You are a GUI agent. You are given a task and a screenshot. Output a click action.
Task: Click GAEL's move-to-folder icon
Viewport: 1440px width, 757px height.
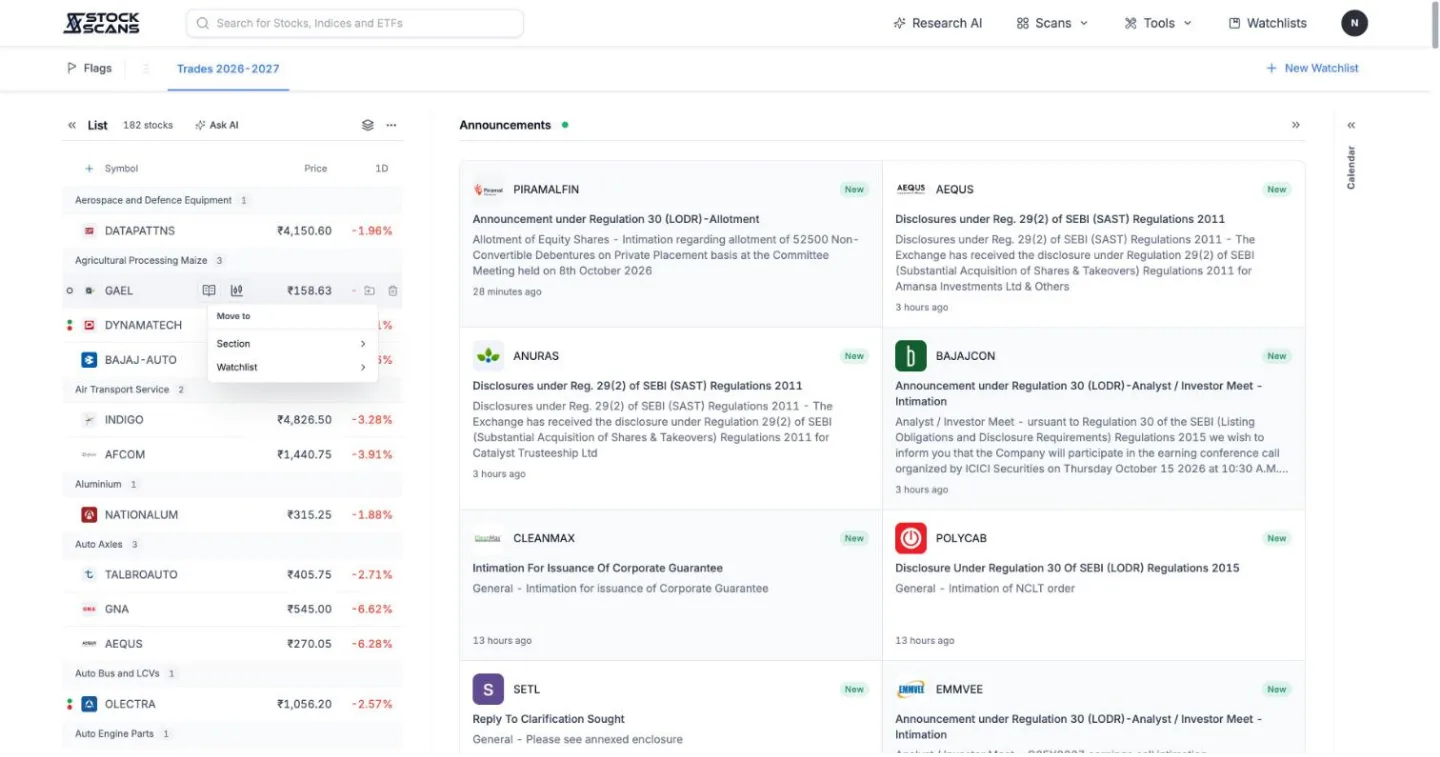point(369,291)
